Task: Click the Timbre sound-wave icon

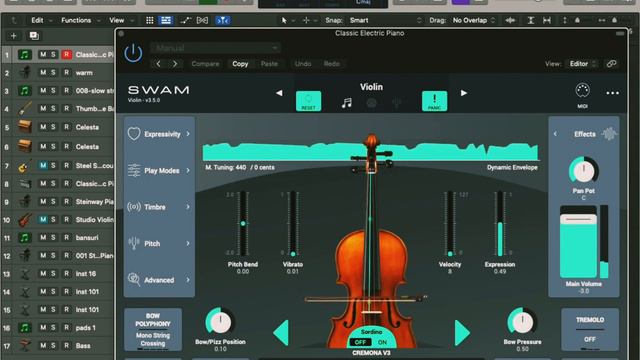Action: coord(134,207)
